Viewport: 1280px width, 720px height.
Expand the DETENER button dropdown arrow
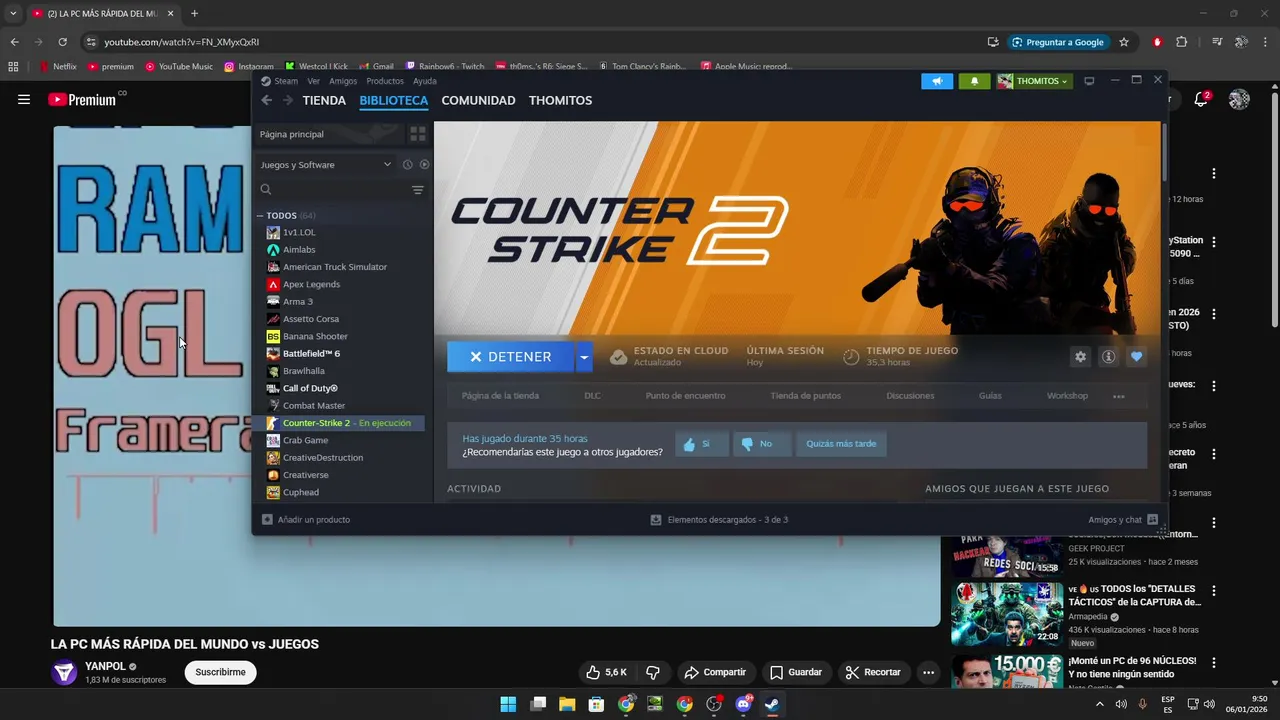pyautogui.click(x=584, y=357)
